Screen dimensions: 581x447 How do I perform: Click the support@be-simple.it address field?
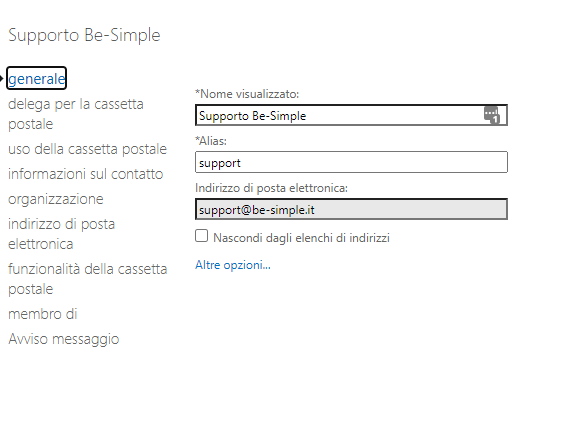pos(351,209)
